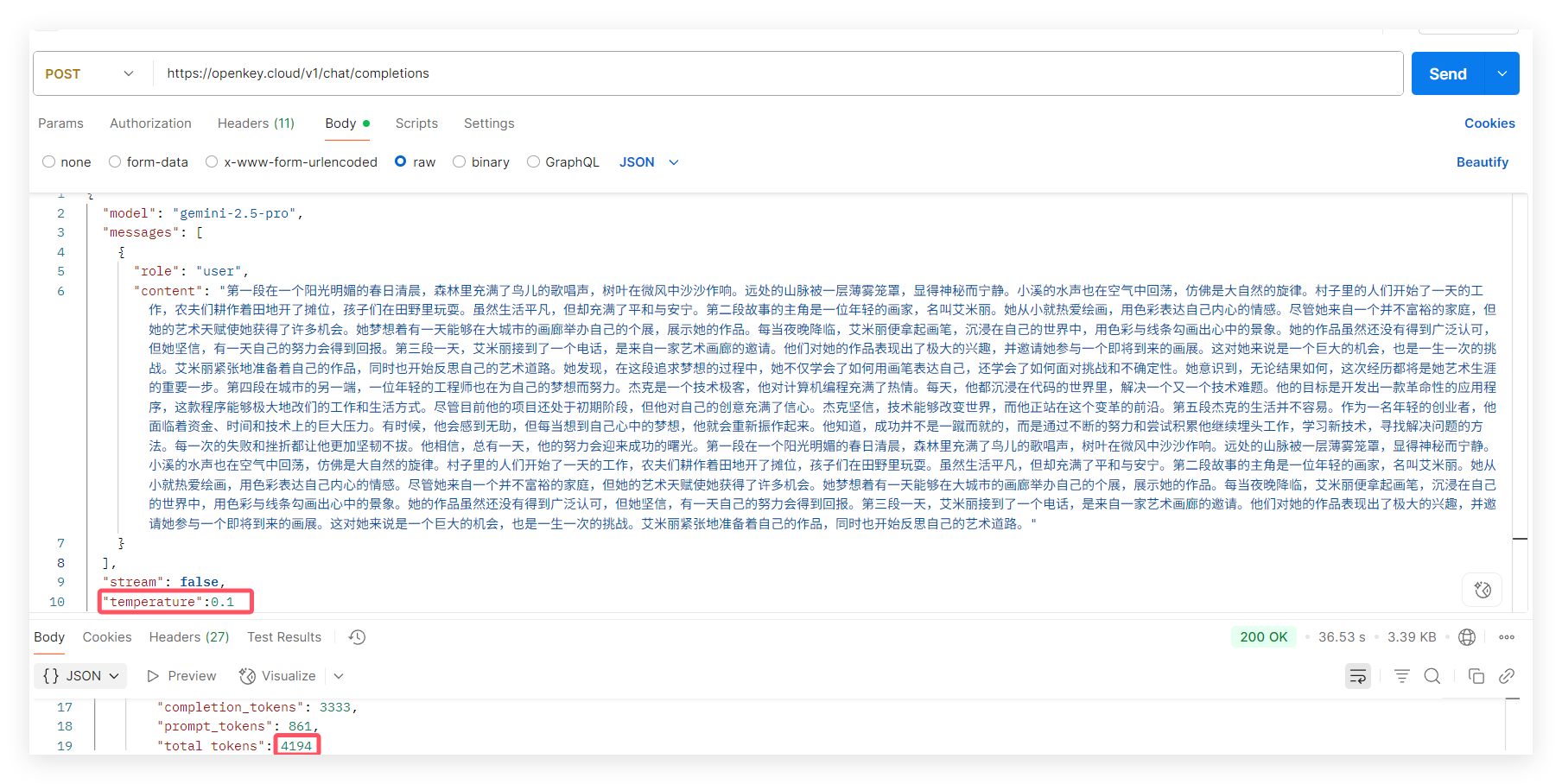This screenshot has height=784, width=1562.
Task: Open the raw JSON language dropdown
Action: point(649,162)
